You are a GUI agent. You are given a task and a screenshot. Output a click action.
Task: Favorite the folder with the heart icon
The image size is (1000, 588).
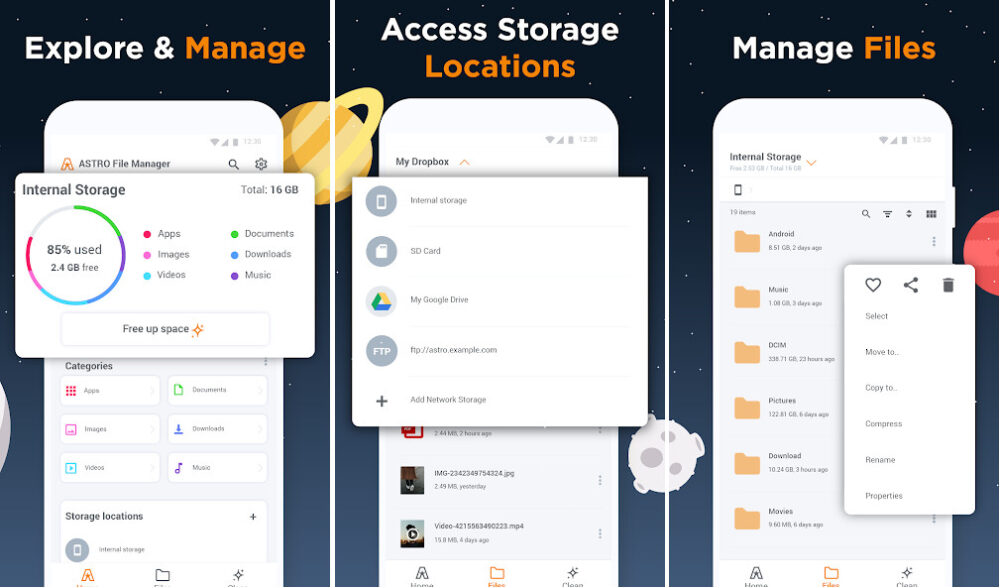(872, 285)
